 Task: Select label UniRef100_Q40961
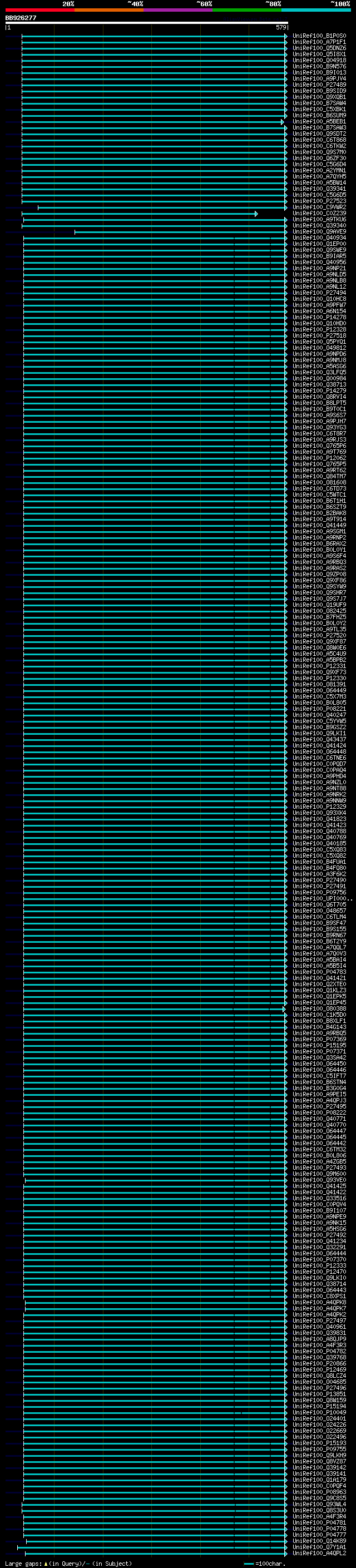(x=319, y=1327)
